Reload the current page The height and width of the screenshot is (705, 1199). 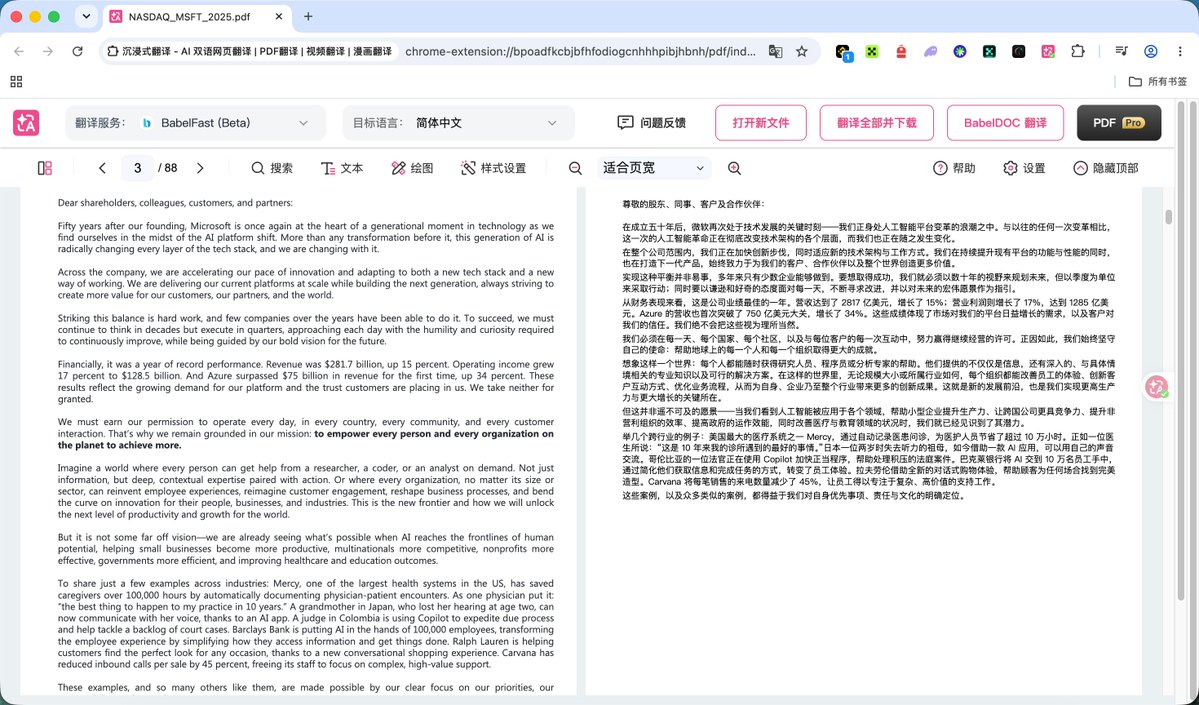(77, 51)
